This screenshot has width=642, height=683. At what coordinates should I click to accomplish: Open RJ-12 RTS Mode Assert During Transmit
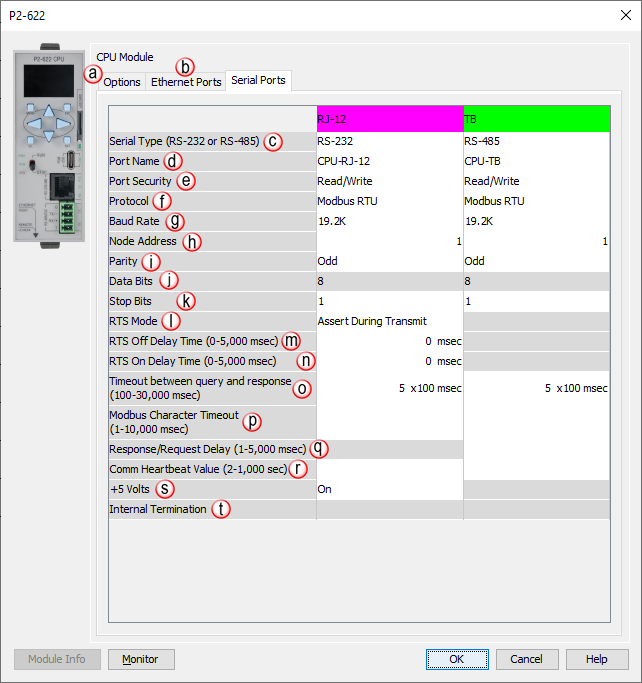pyautogui.click(x=389, y=322)
